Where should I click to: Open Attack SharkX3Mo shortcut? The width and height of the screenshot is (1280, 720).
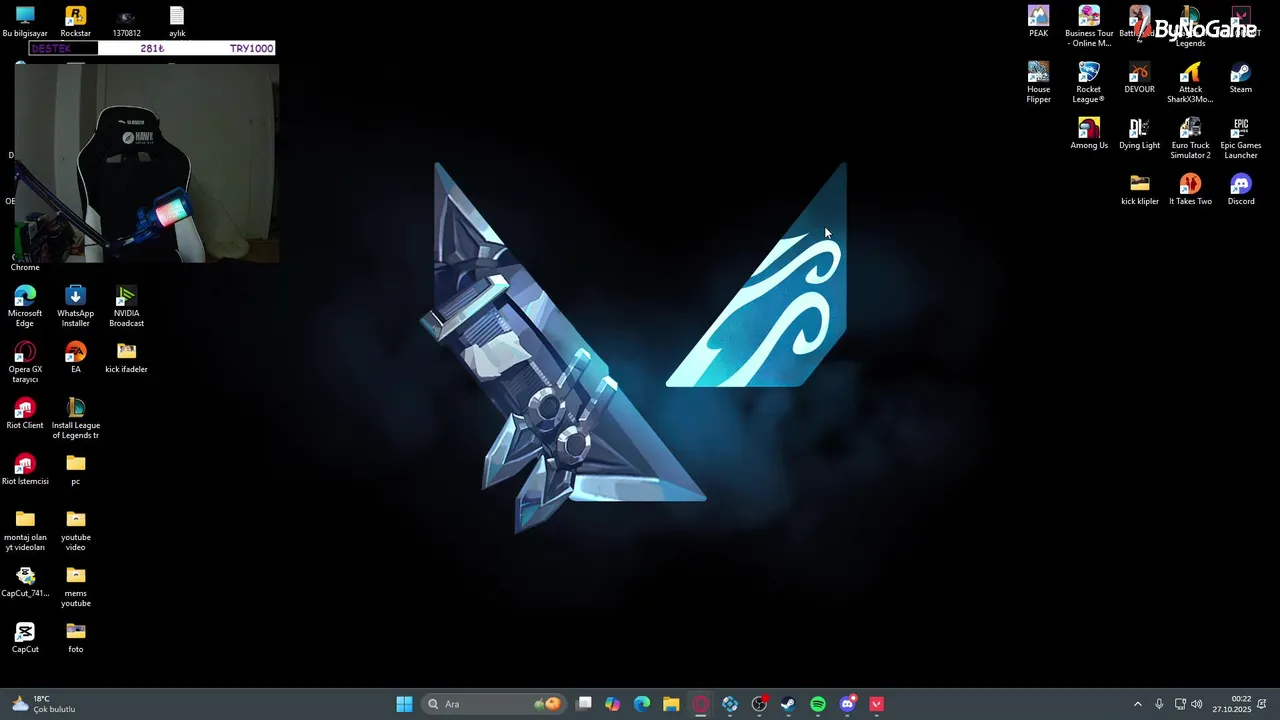1190,82
